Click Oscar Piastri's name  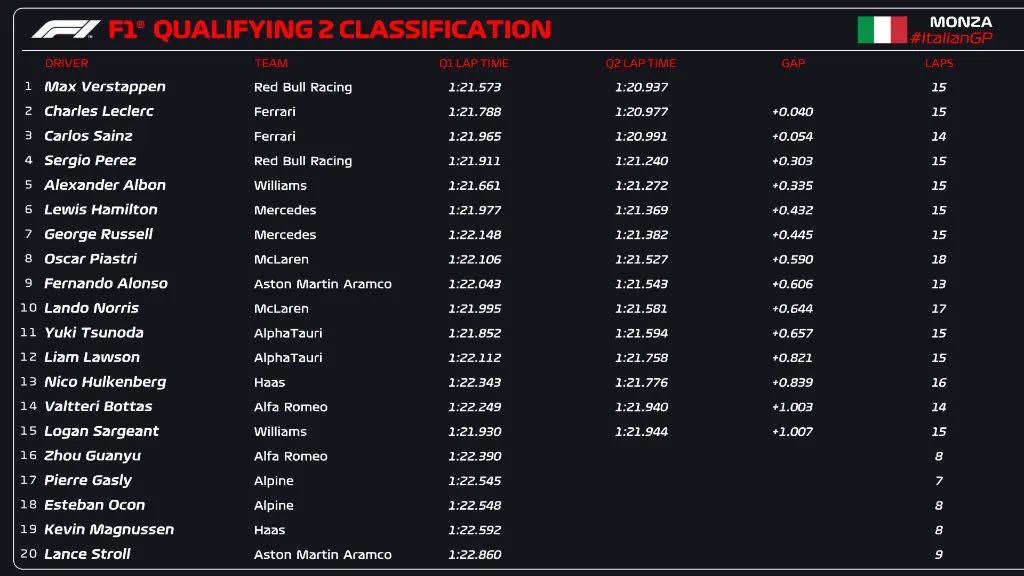tap(91, 259)
